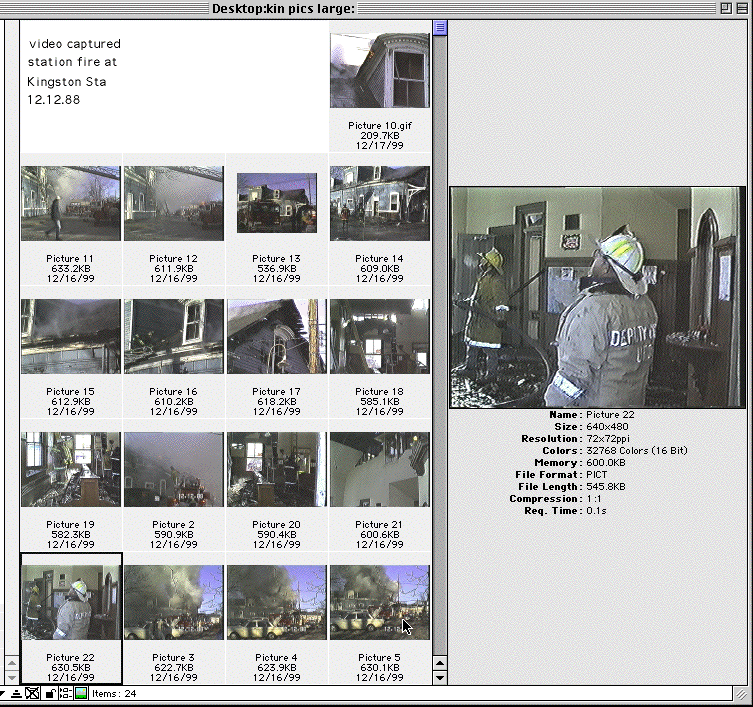Click bottom scroll down arrow of thumbnail list
This screenshot has width=753, height=707.
click(x=440, y=677)
